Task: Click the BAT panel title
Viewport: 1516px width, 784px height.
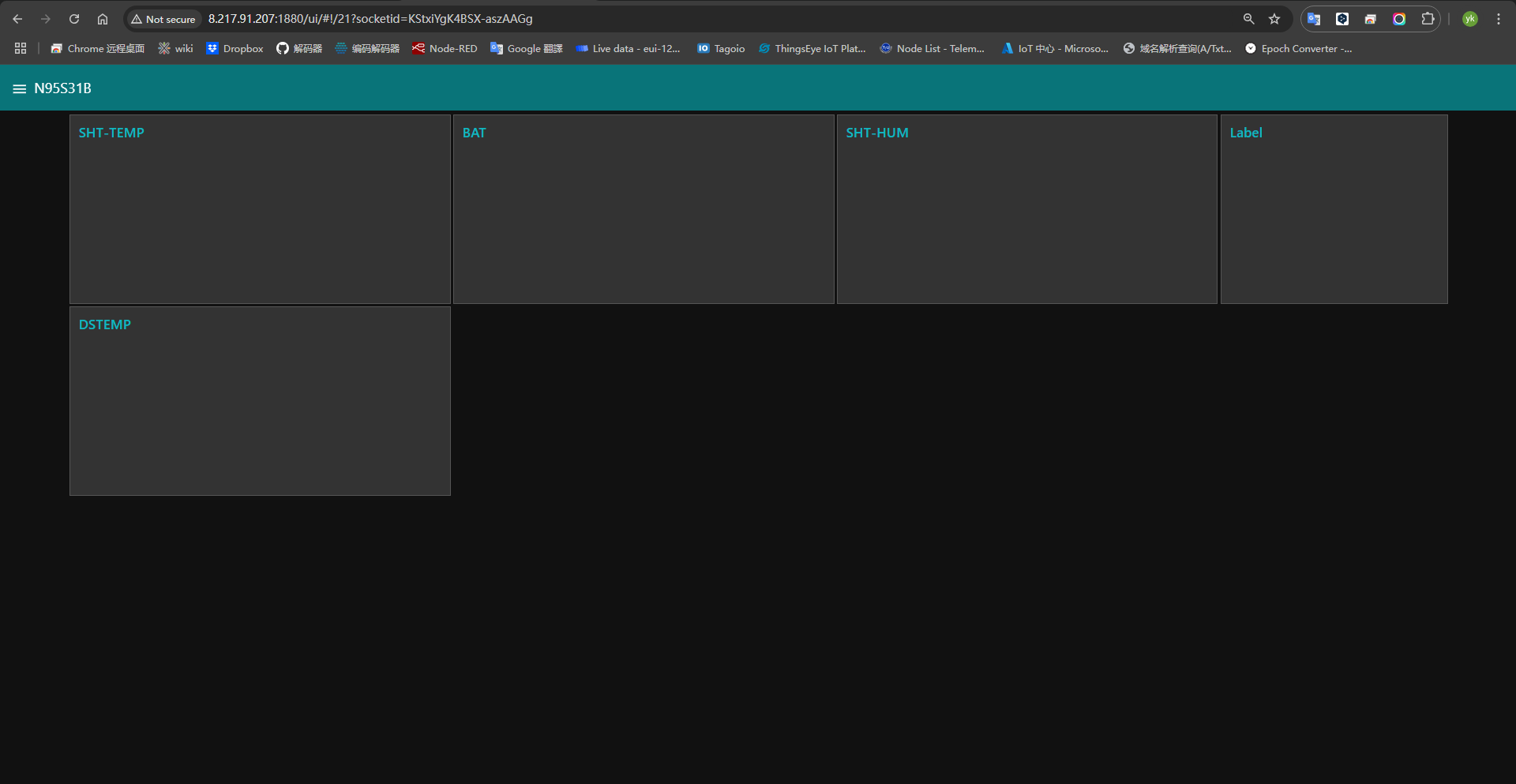Action: pyautogui.click(x=475, y=133)
